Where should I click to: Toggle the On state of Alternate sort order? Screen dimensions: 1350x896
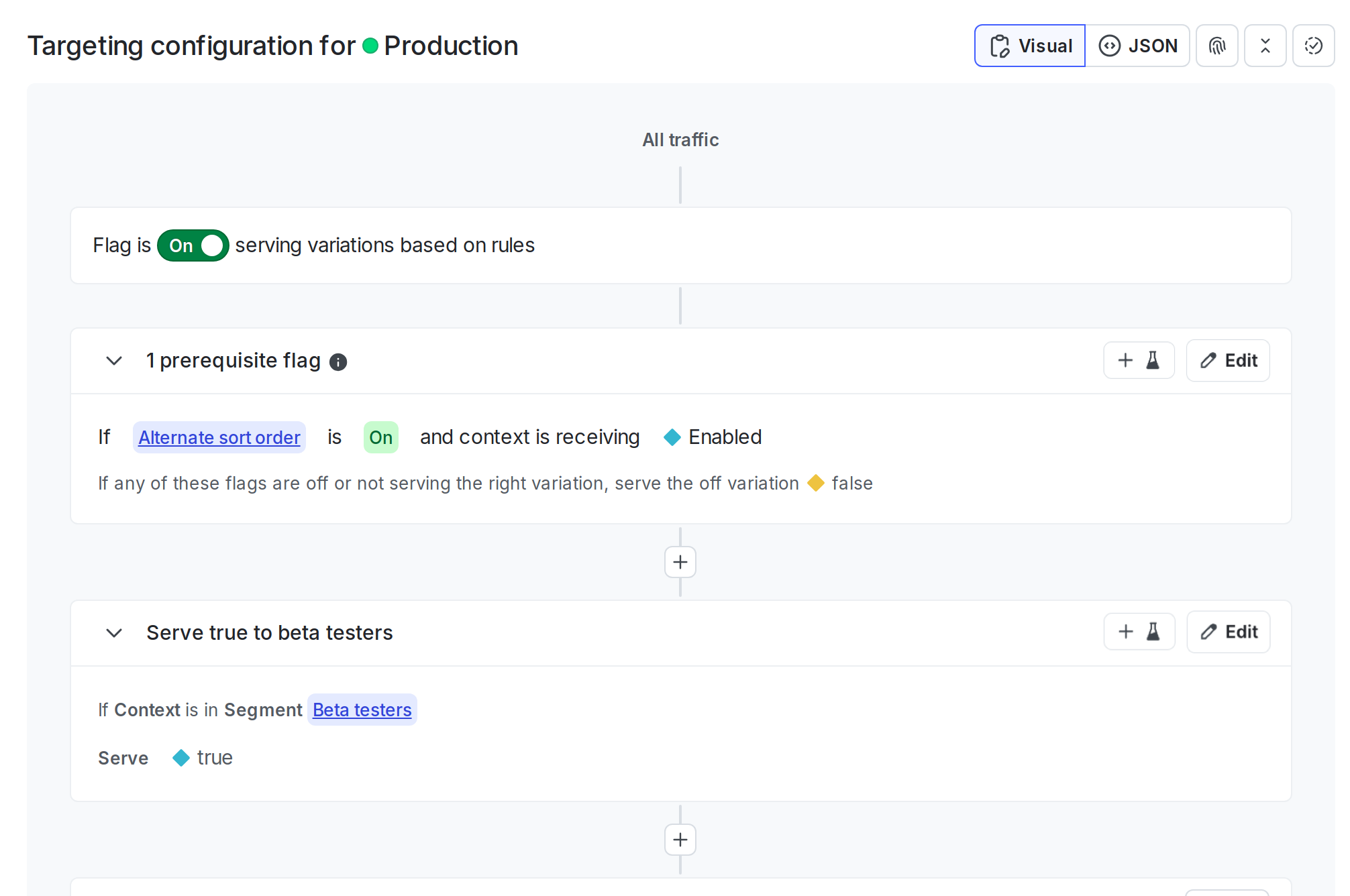click(380, 437)
